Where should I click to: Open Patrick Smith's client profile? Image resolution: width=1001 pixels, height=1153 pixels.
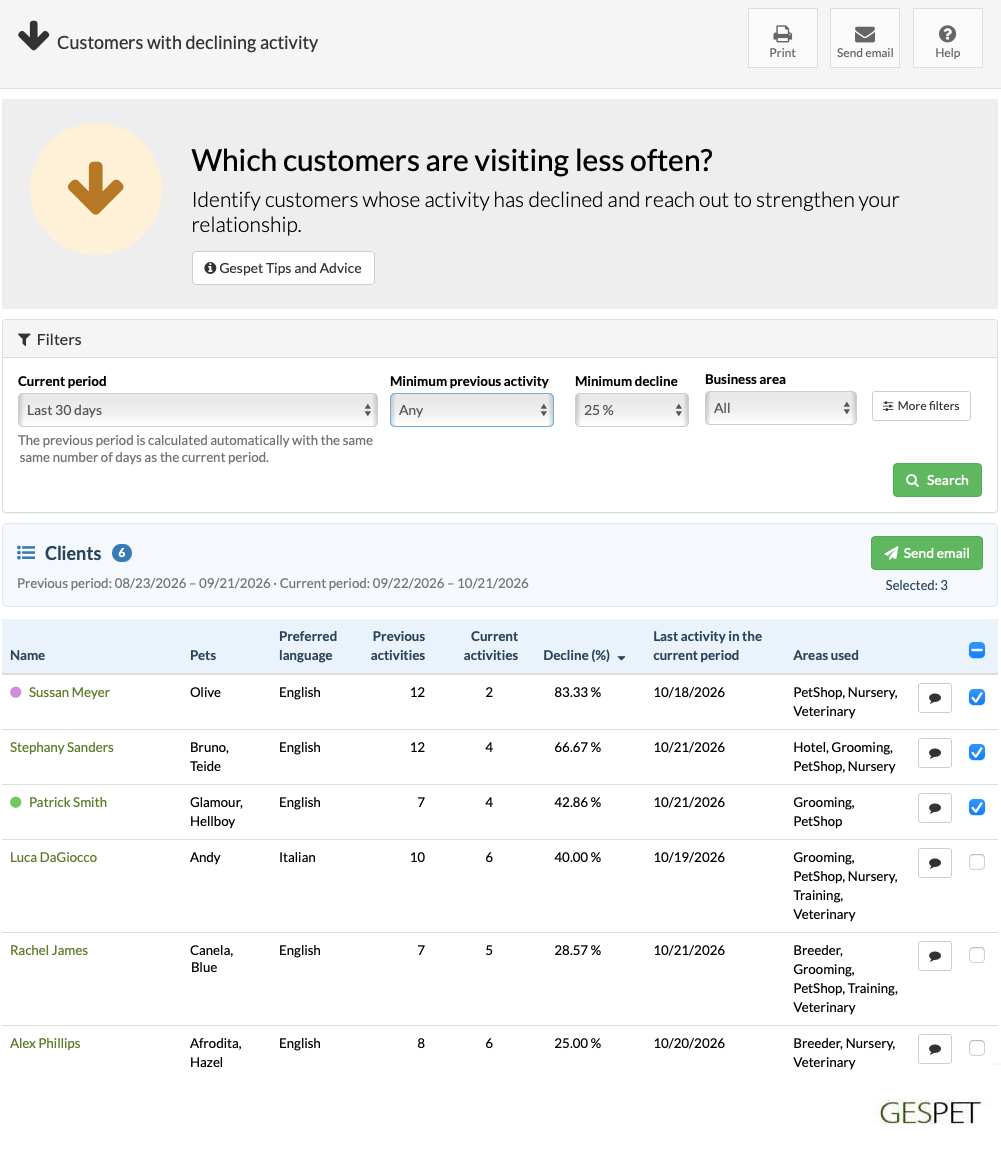(x=68, y=803)
